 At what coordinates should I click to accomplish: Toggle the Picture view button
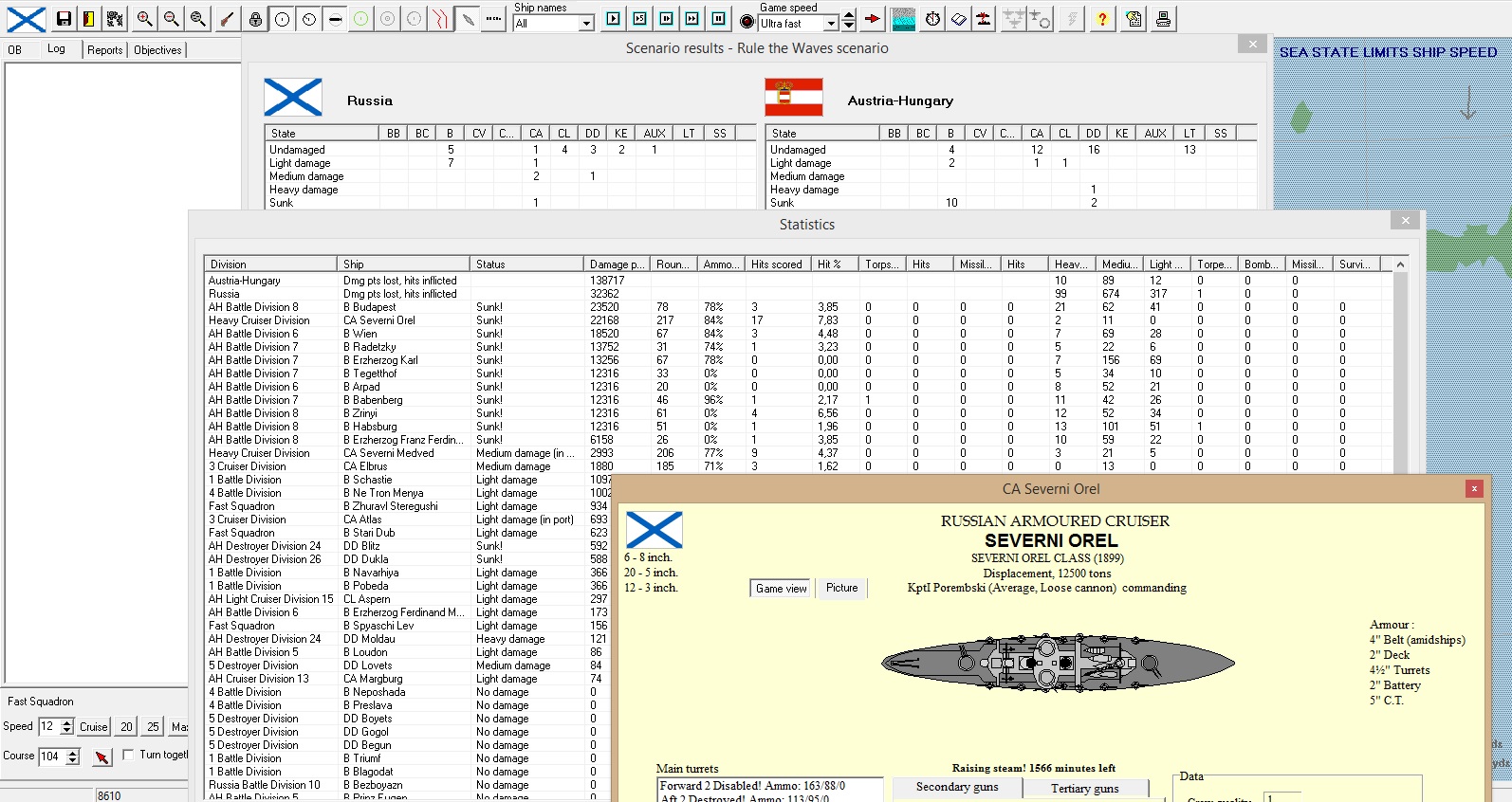(x=841, y=588)
